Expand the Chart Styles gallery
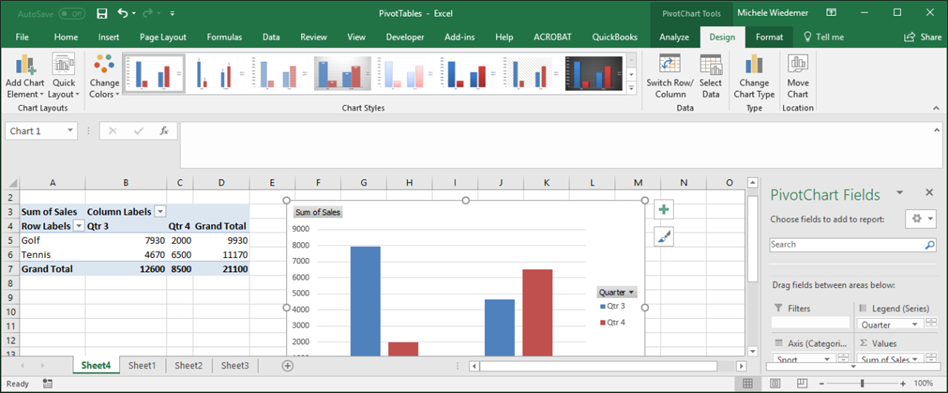 click(x=632, y=88)
